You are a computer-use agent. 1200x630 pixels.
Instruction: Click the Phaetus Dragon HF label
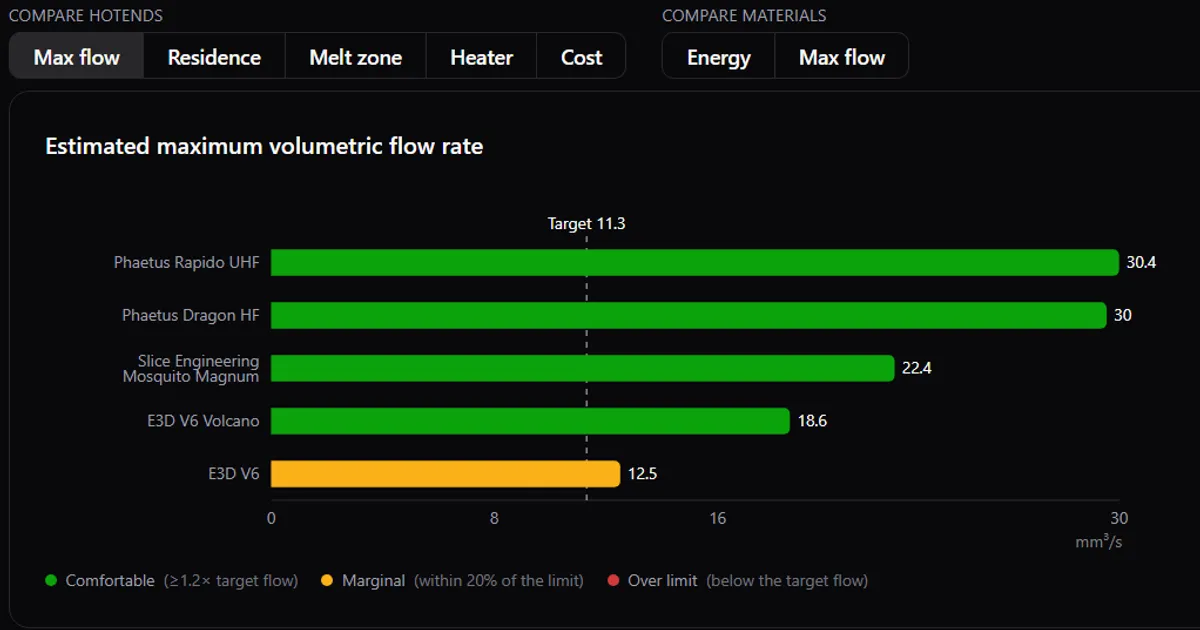(190, 315)
